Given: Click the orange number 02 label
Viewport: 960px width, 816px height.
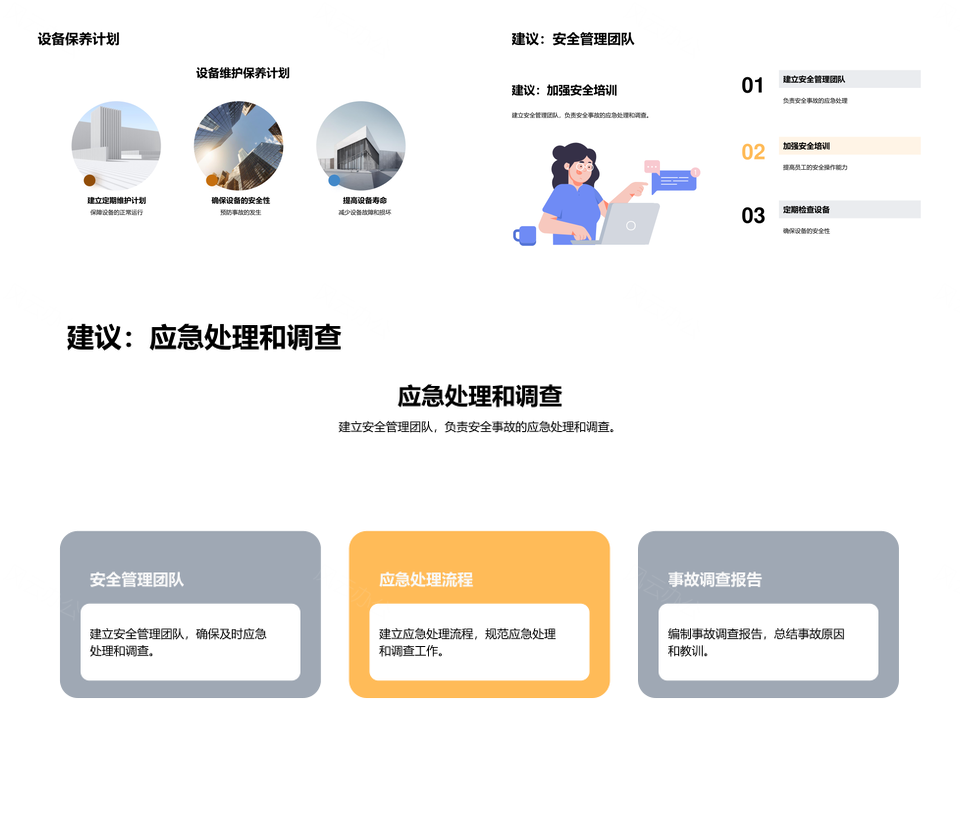Looking at the screenshot, I should (752, 152).
